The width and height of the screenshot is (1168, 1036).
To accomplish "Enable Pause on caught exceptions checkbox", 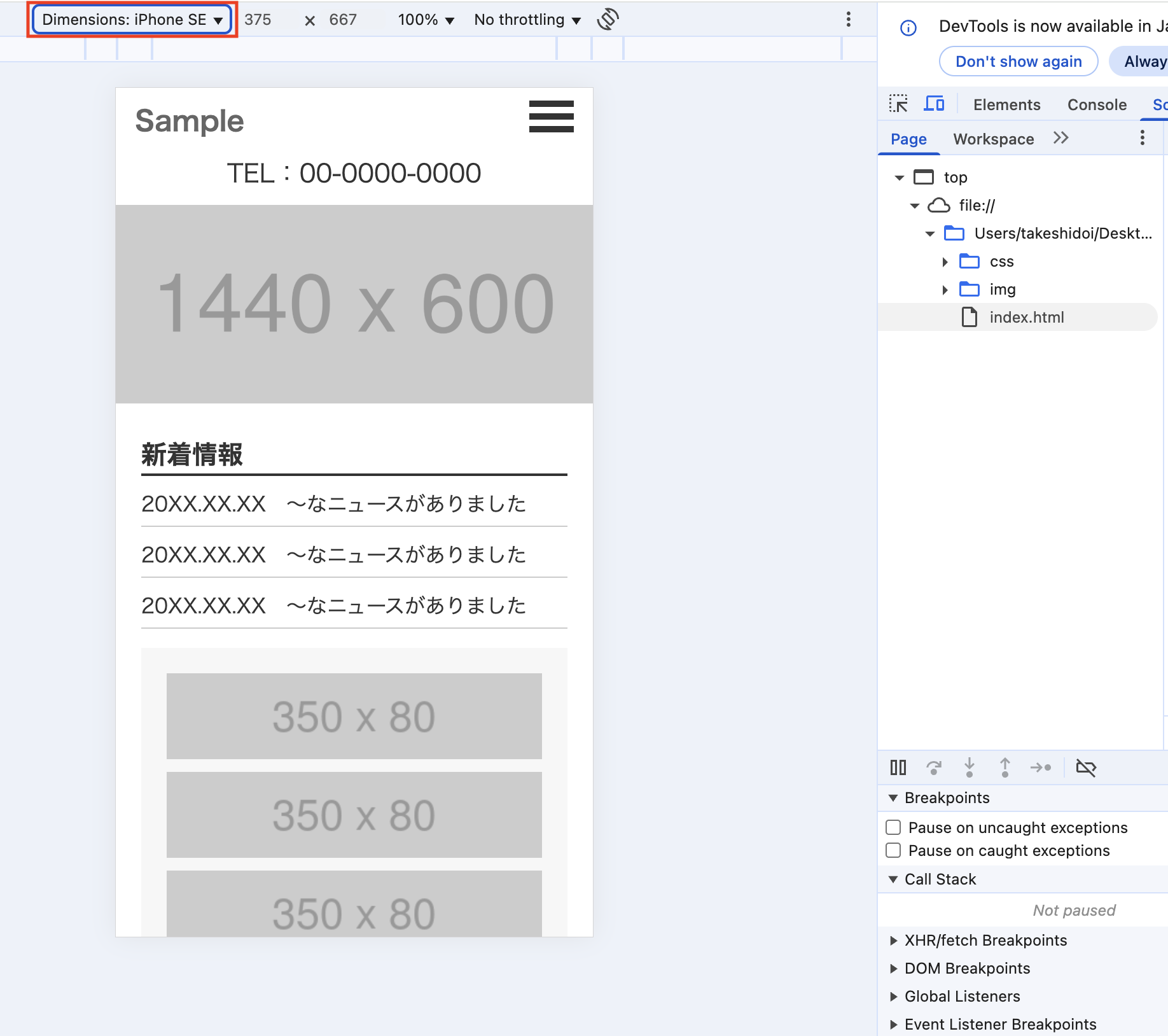I will click(x=893, y=850).
